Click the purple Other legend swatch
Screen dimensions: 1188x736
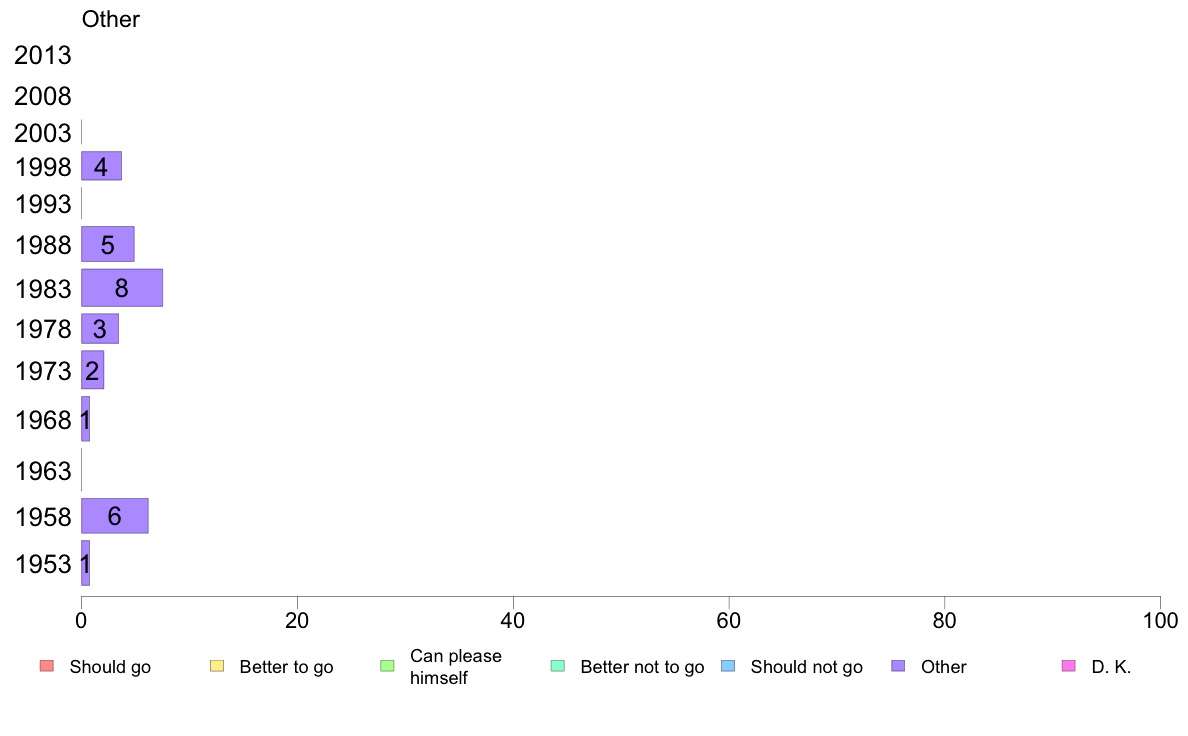click(898, 666)
